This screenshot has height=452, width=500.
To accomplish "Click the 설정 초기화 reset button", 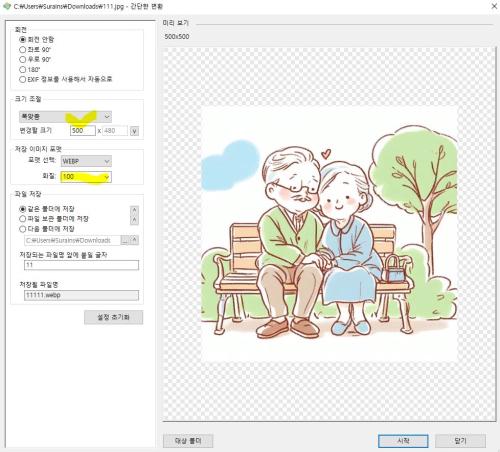I will point(114,317).
